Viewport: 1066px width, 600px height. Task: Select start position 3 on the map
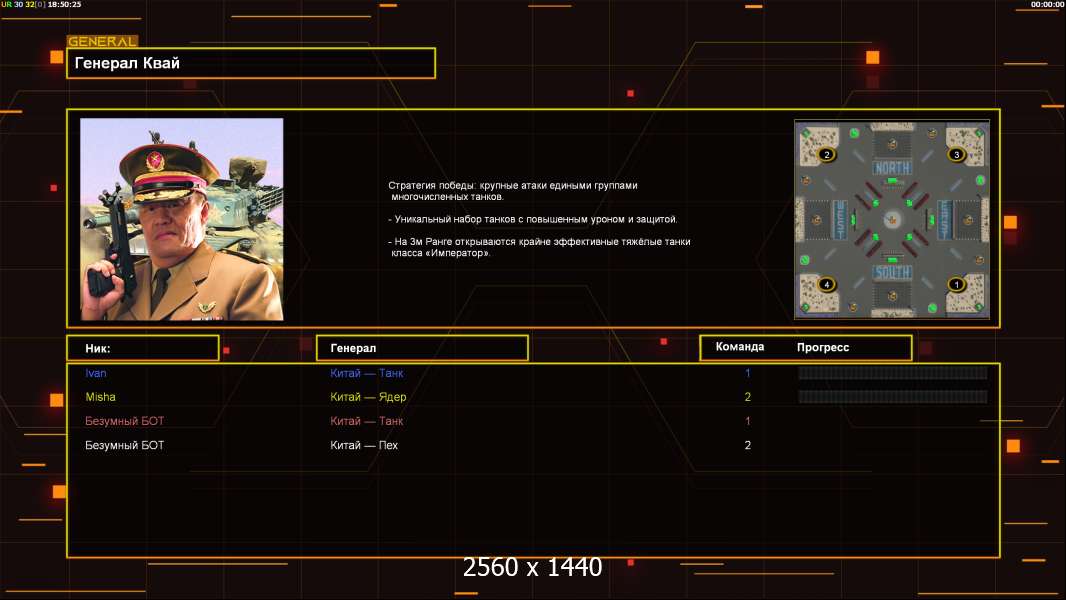click(955, 155)
